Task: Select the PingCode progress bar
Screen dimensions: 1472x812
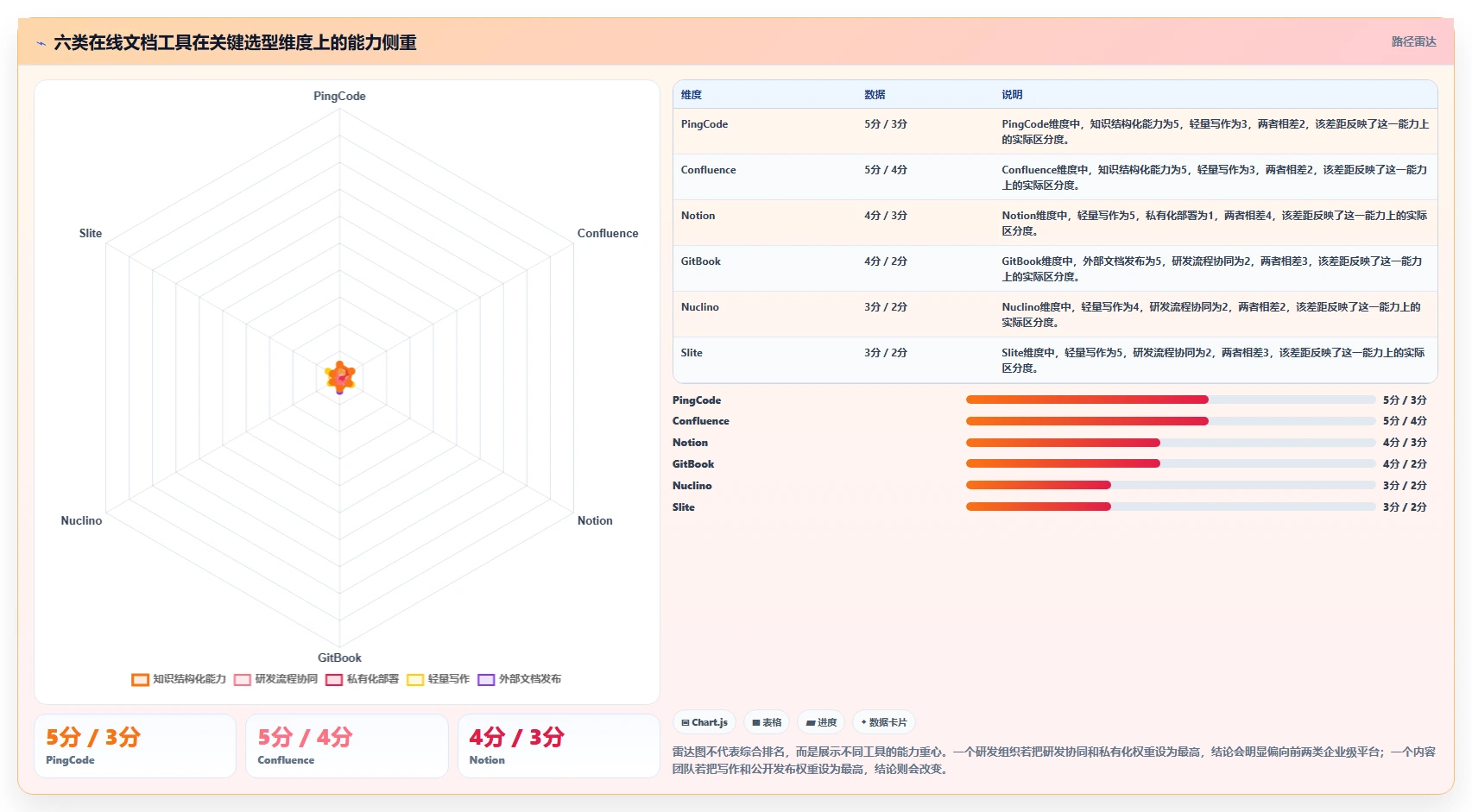Action: (x=1171, y=400)
